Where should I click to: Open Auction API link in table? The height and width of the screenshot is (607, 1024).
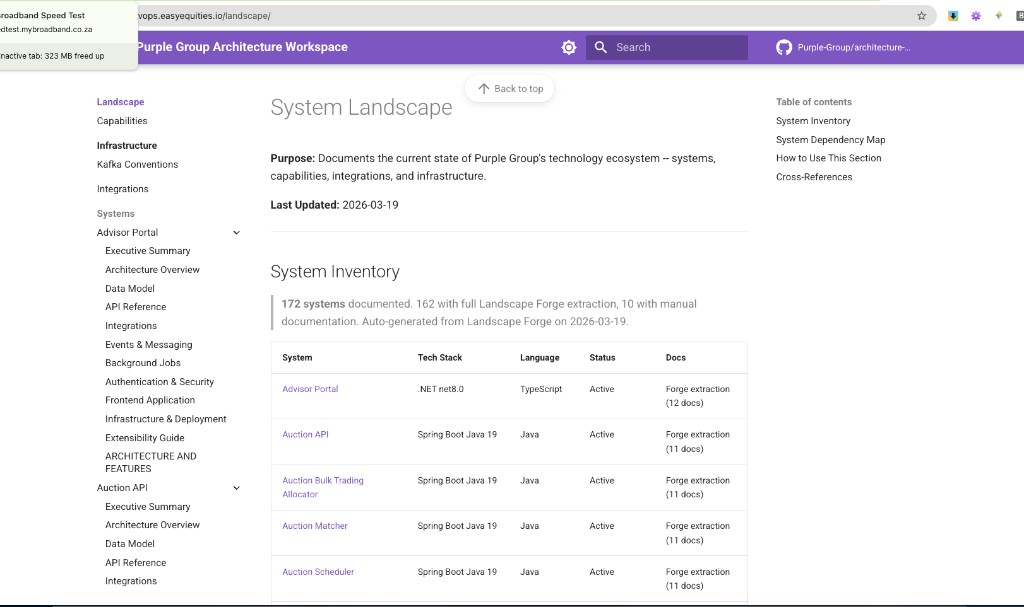click(306, 435)
